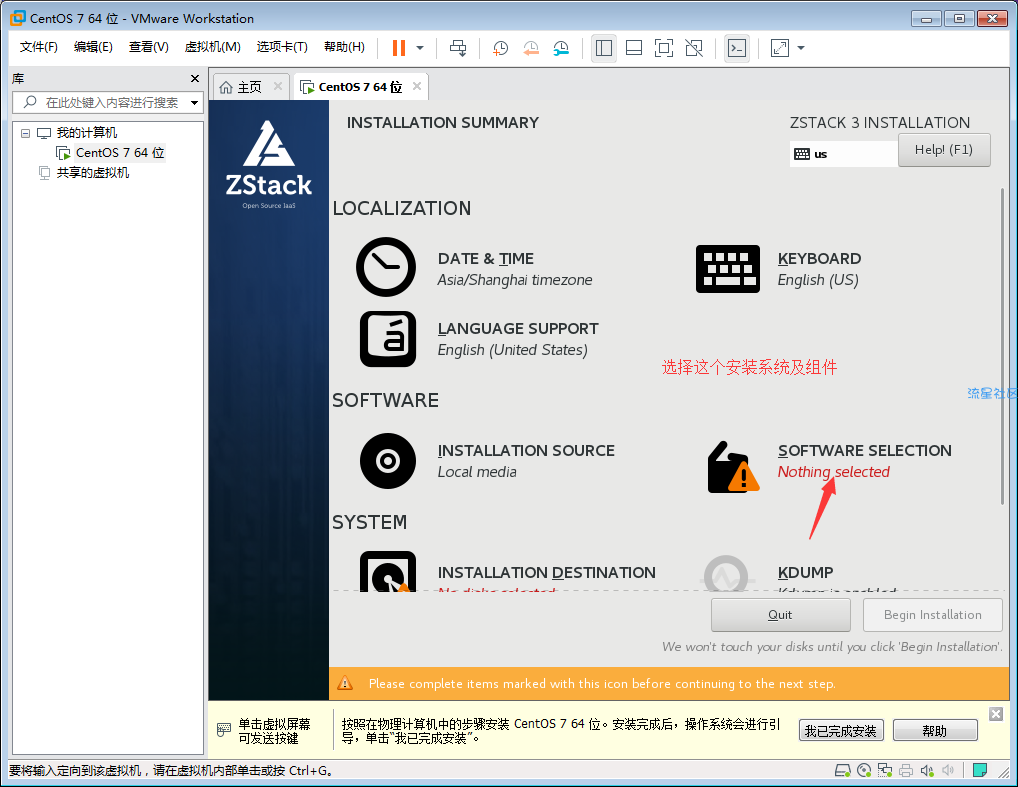The width and height of the screenshot is (1018, 787).
Task: Click the CD/DVD drive status icon
Action: pyautogui.click(x=864, y=771)
